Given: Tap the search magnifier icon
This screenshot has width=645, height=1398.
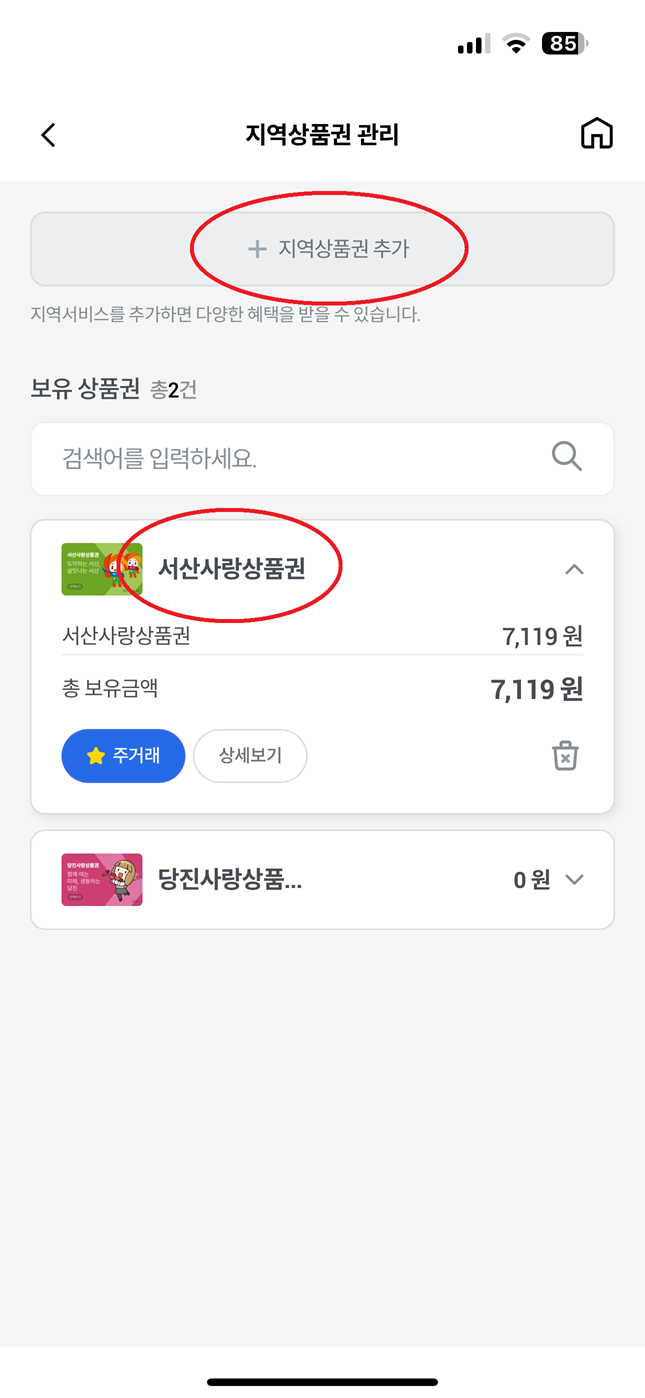Looking at the screenshot, I should point(567,457).
